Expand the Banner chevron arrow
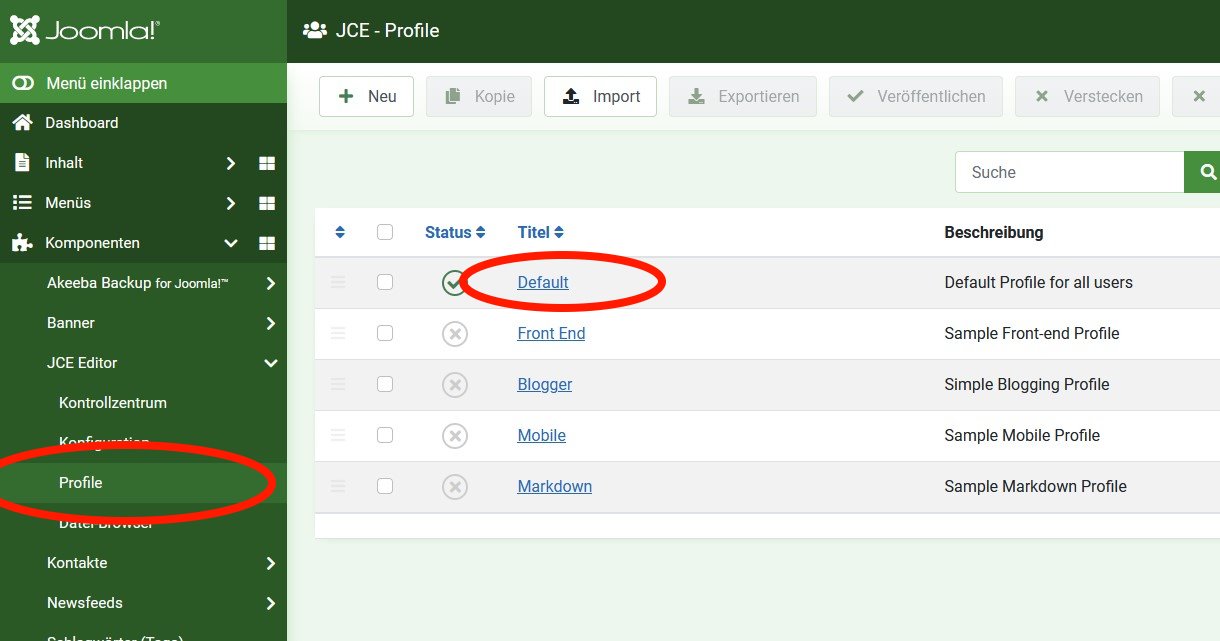Image resolution: width=1220 pixels, height=641 pixels. [x=270, y=323]
